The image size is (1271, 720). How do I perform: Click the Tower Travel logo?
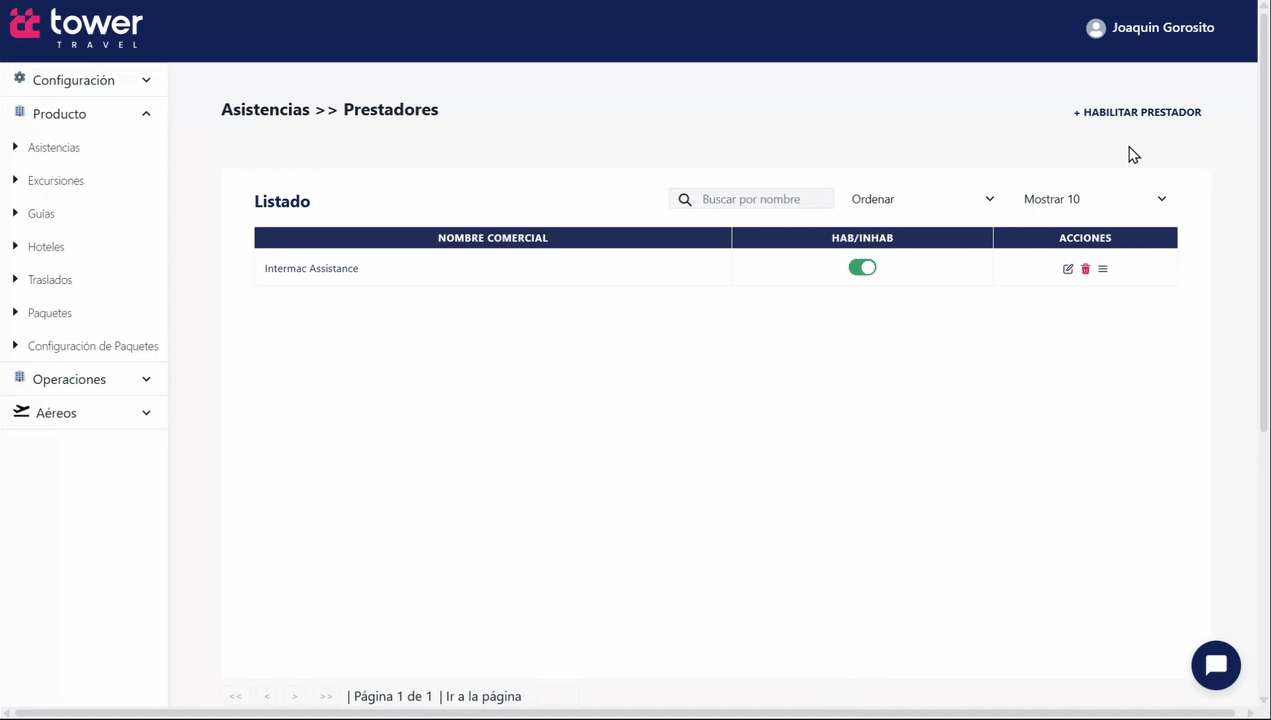(x=76, y=28)
